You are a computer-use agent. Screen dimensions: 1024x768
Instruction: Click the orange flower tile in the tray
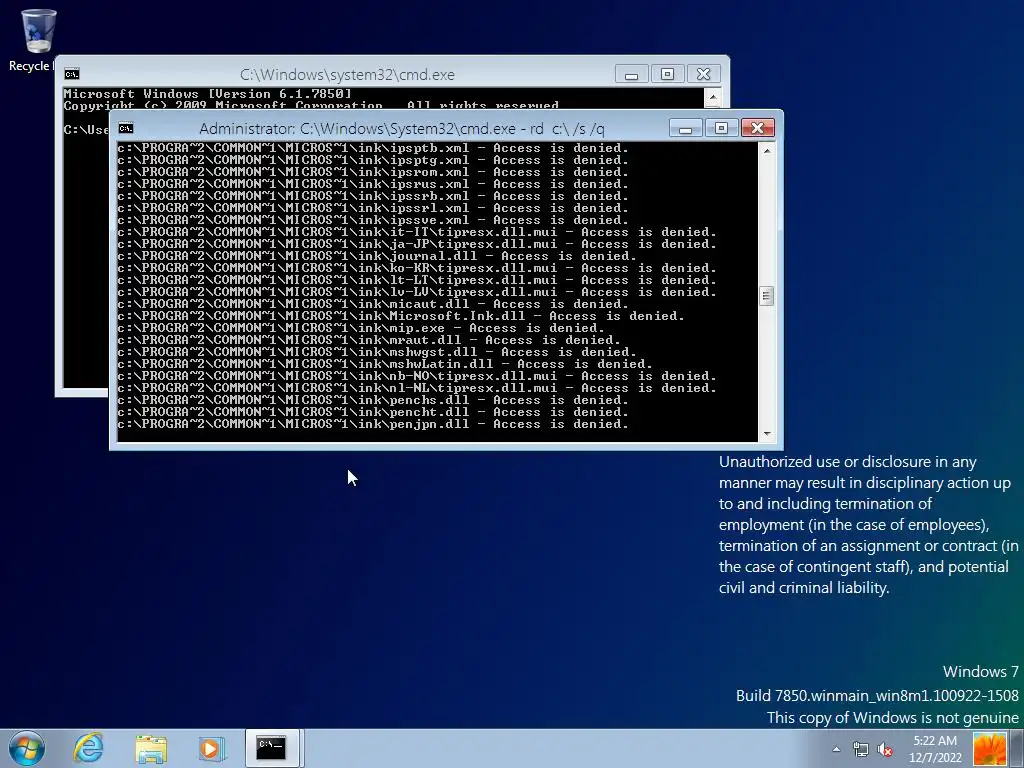[990, 749]
